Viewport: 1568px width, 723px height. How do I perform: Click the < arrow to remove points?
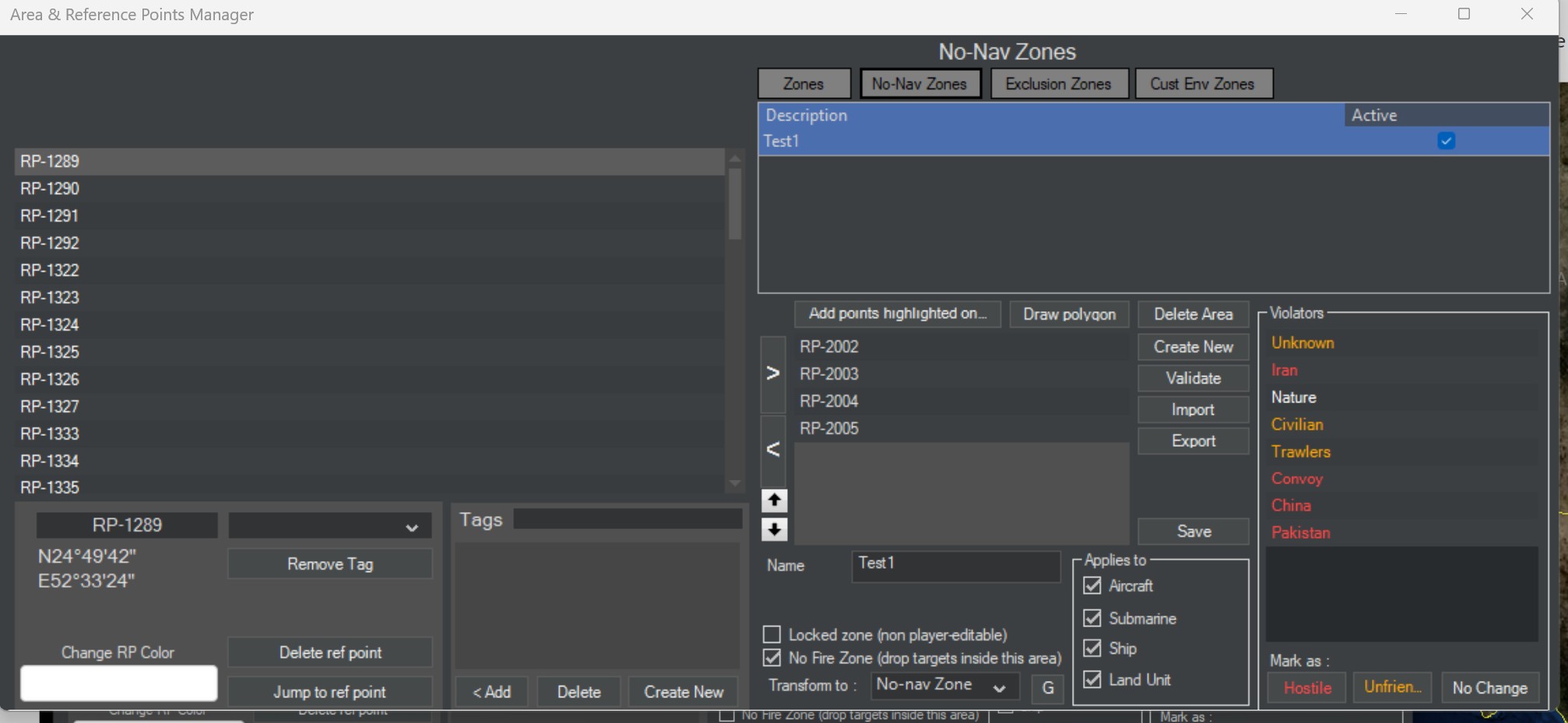click(x=773, y=449)
